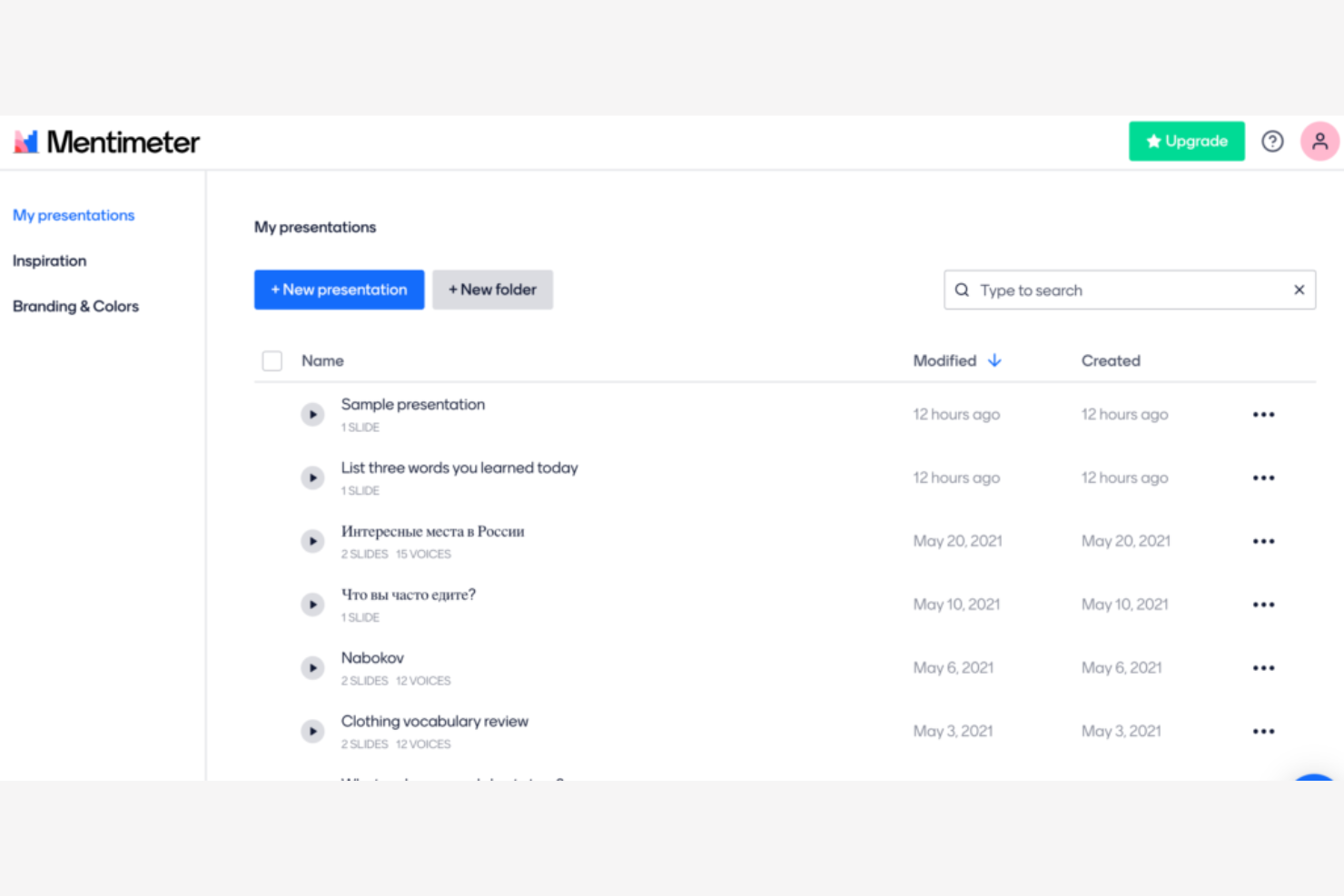Open more options for Sample presentation
Viewport: 1344px width, 896px height.
point(1263,415)
